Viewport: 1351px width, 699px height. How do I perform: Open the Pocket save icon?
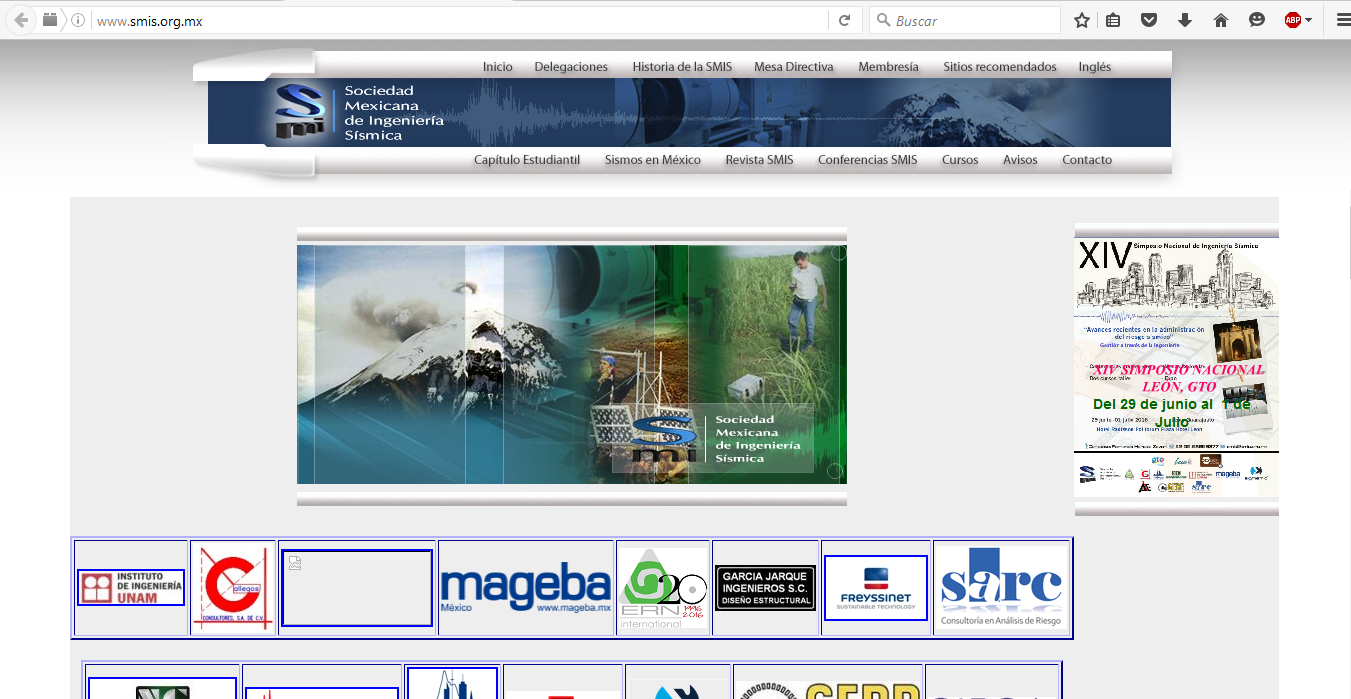[1150, 20]
